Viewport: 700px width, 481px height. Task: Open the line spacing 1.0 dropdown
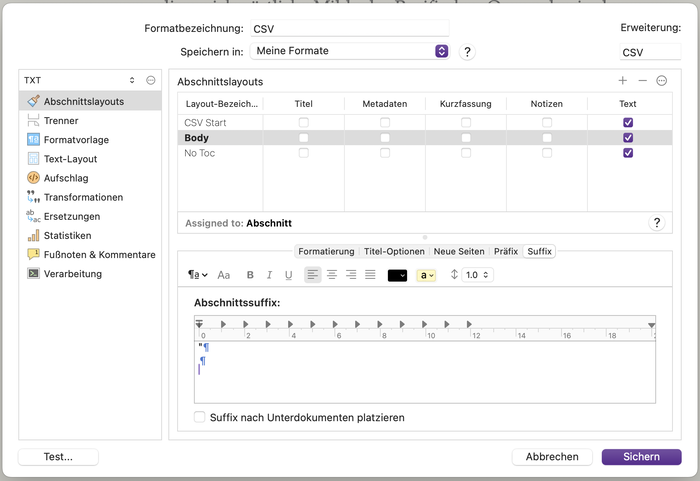472,275
